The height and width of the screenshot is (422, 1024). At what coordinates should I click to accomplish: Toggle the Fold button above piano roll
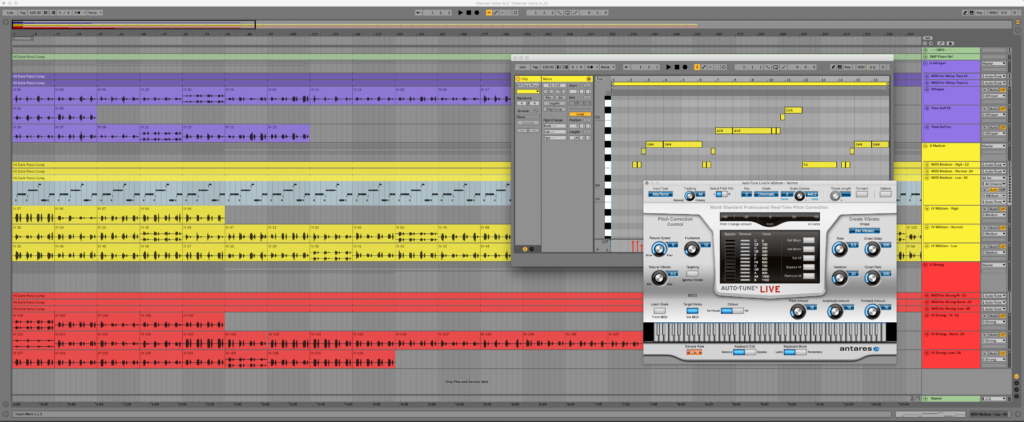[600, 79]
